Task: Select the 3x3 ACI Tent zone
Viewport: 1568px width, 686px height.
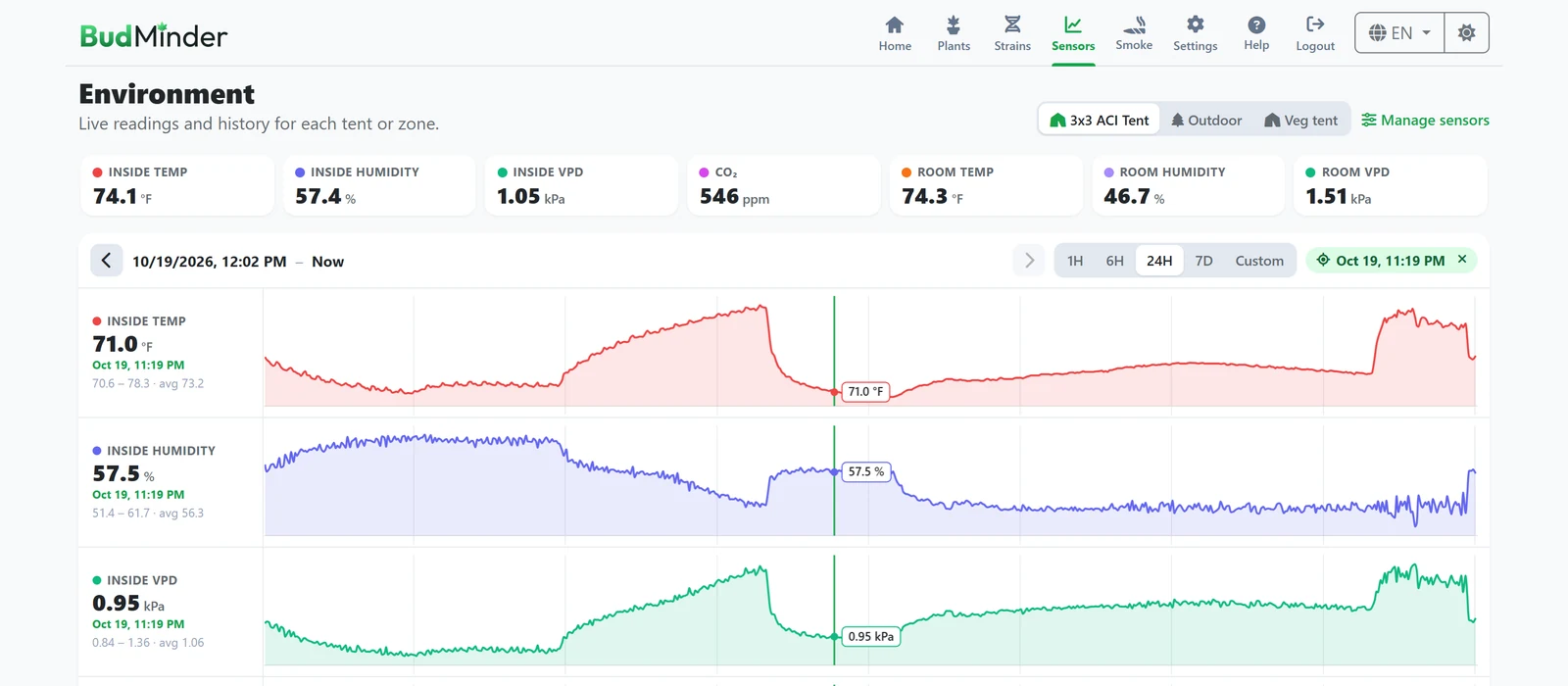Action: tap(1099, 121)
